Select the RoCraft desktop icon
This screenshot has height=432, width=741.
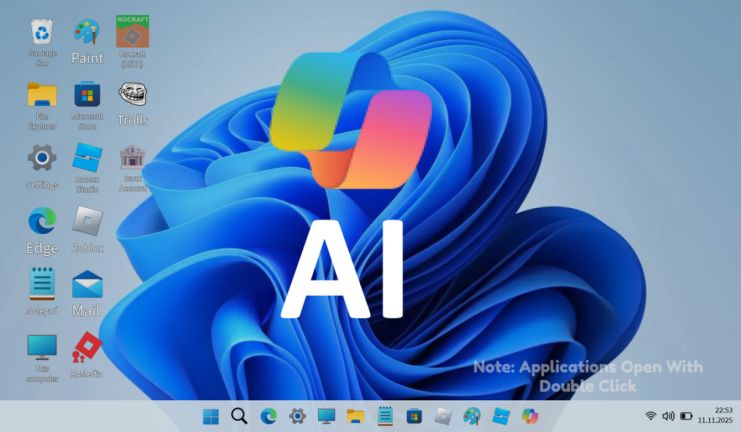[132, 31]
